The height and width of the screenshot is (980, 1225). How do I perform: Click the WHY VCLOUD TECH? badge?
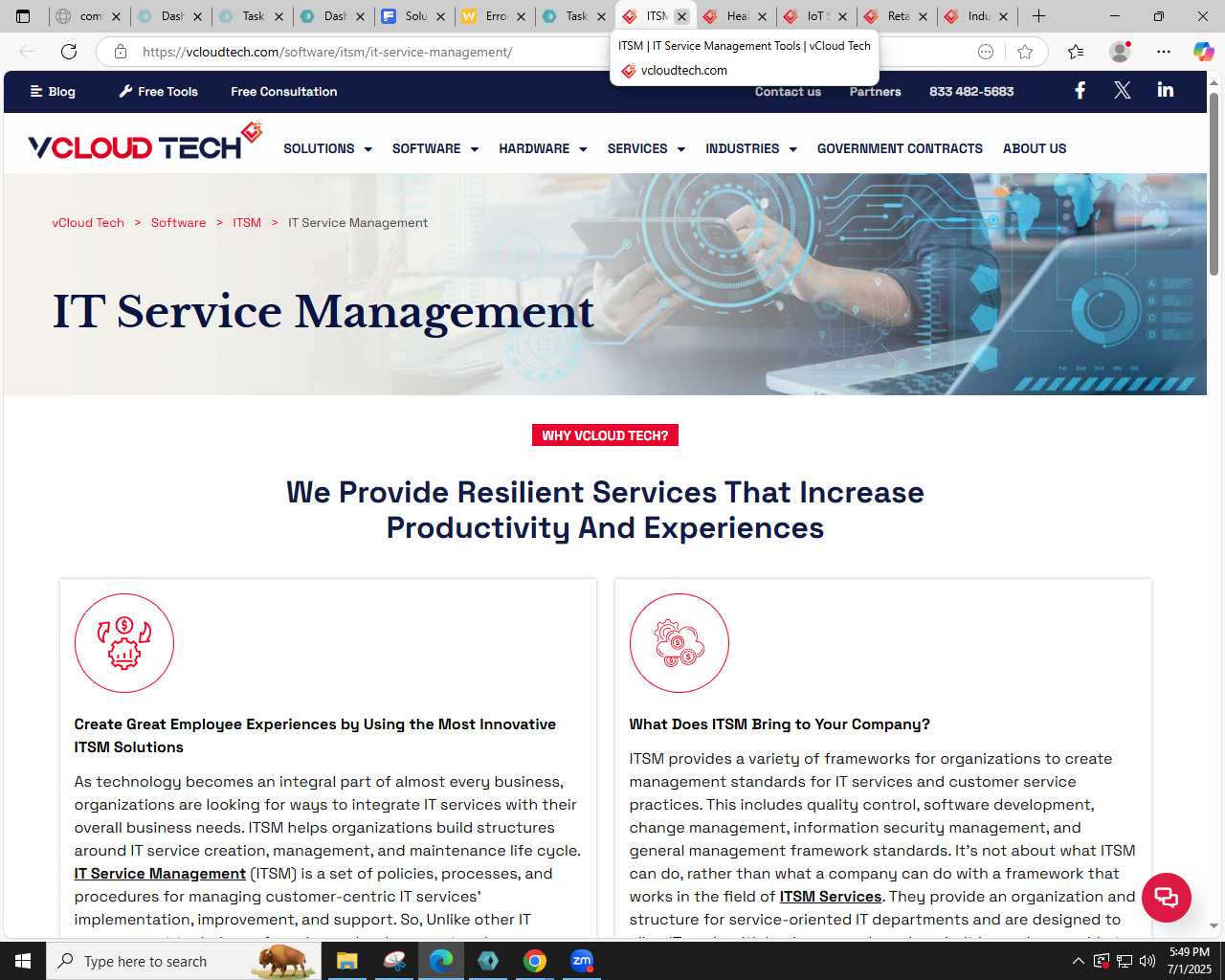tap(605, 435)
